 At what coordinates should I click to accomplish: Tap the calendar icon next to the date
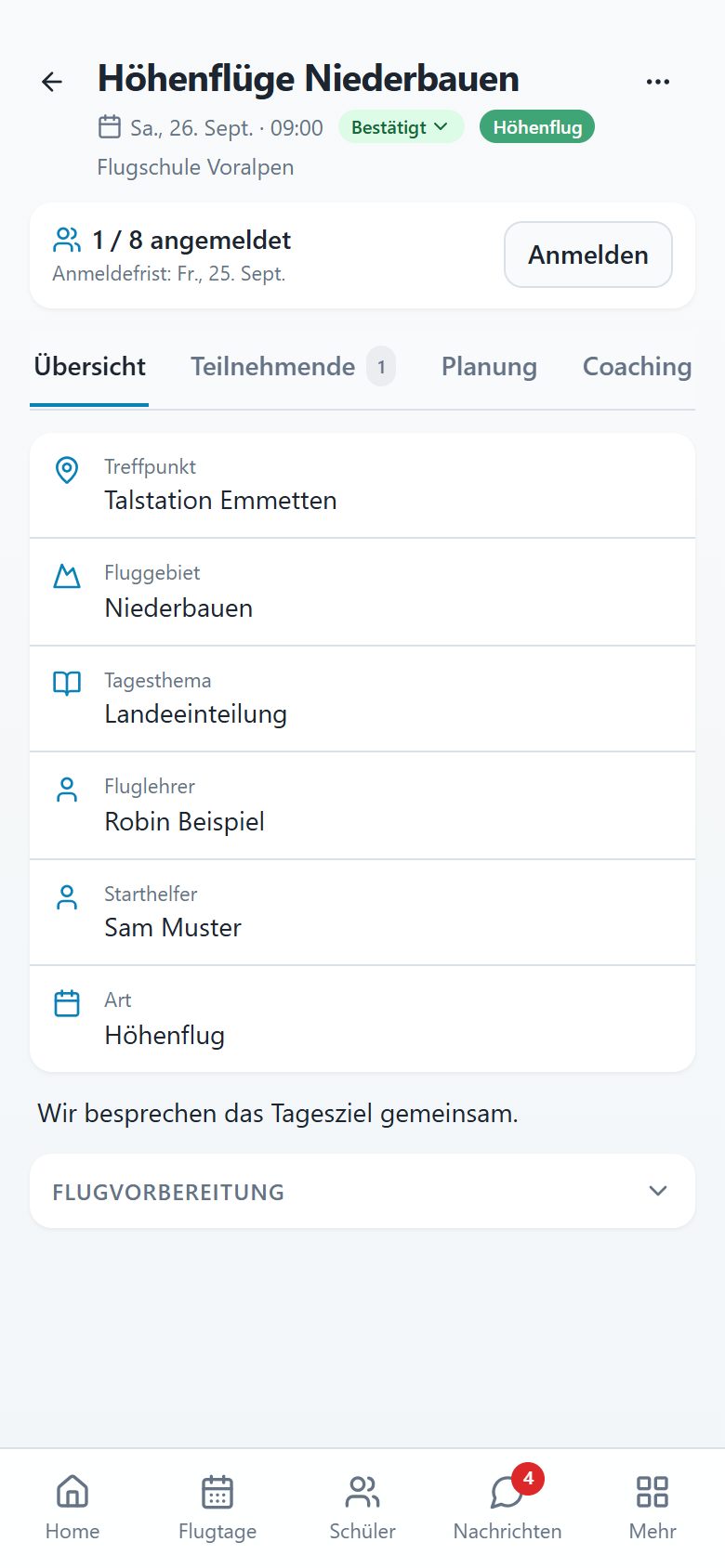tap(110, 126)
